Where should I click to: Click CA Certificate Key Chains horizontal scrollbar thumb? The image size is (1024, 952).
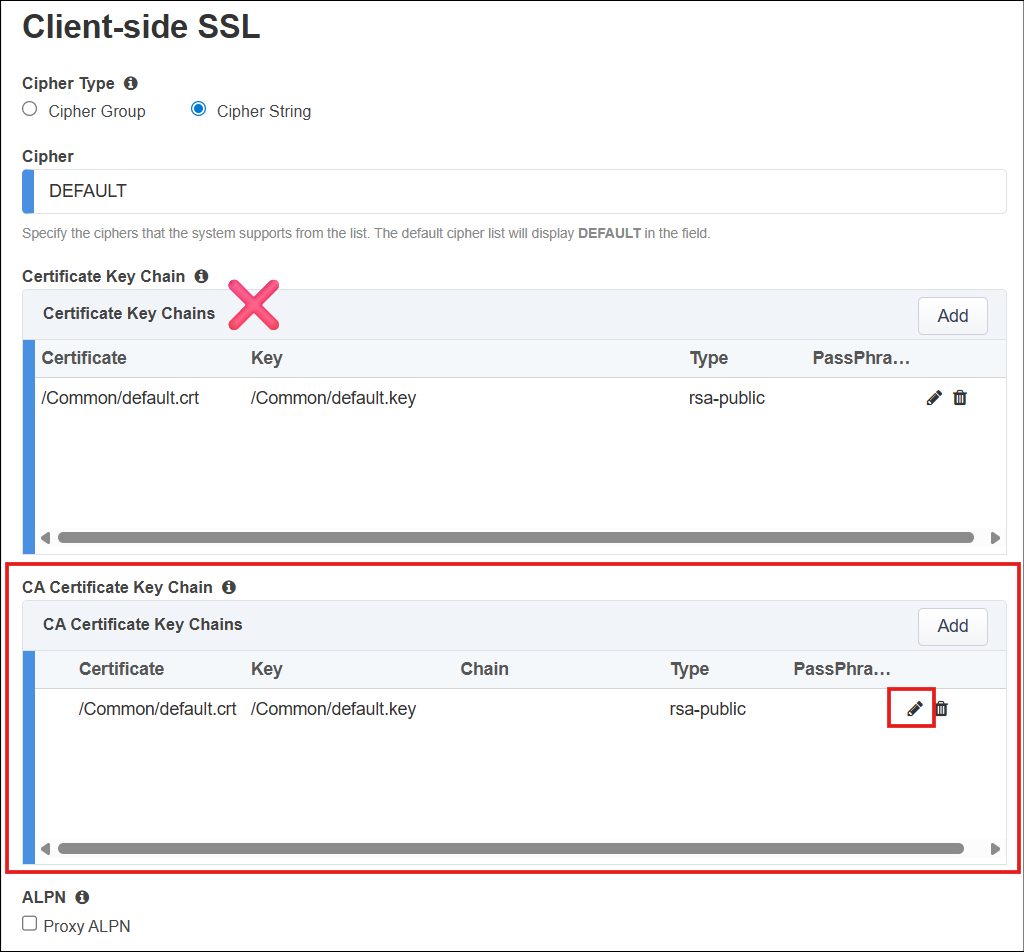coord(511,848)
